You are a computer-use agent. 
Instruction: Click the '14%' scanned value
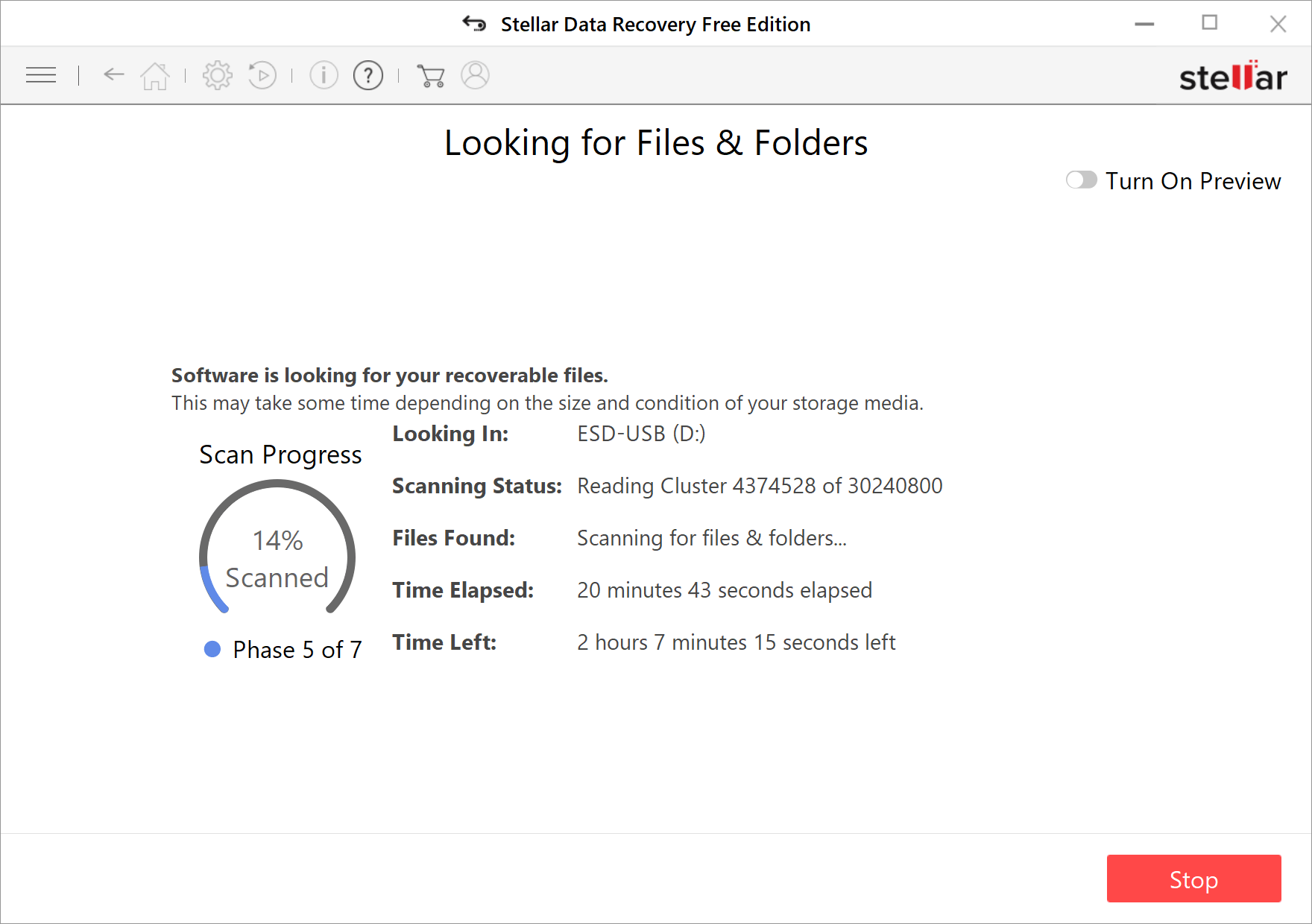277,540
